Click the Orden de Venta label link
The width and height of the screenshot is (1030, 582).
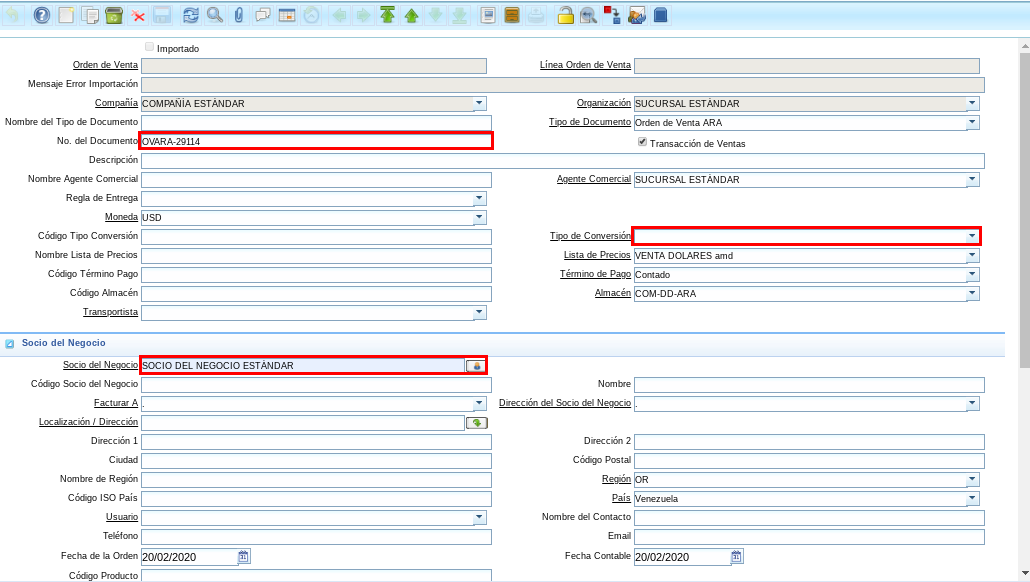[105, 65]
